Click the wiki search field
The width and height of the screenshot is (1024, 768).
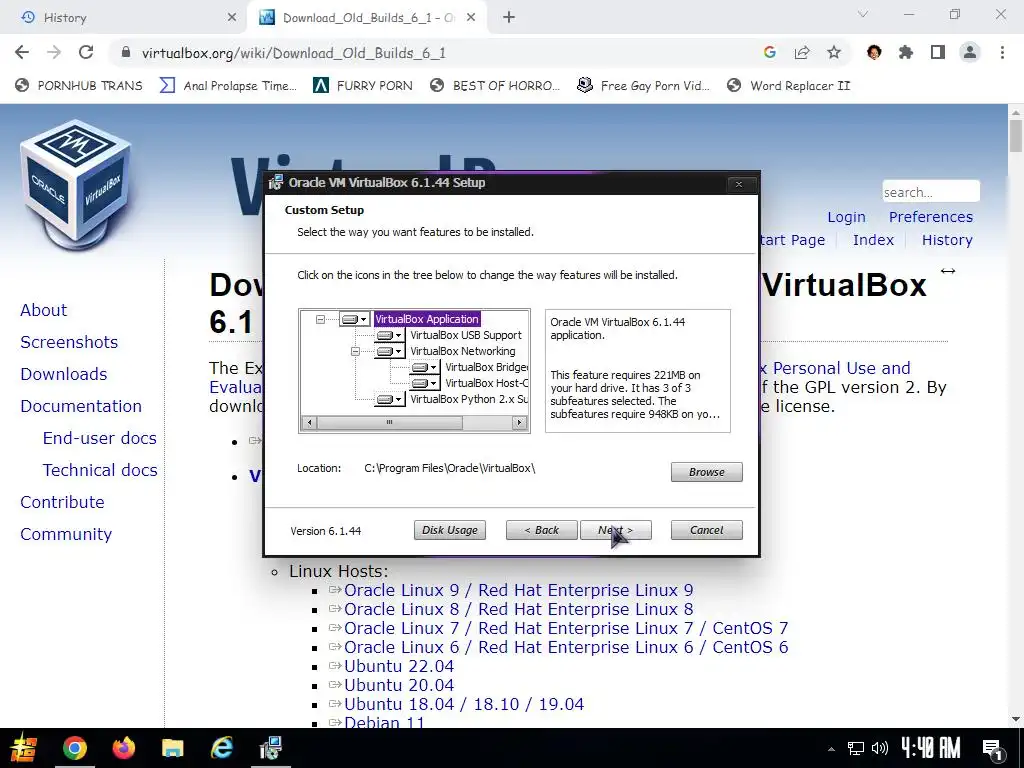tap(931, 192)
